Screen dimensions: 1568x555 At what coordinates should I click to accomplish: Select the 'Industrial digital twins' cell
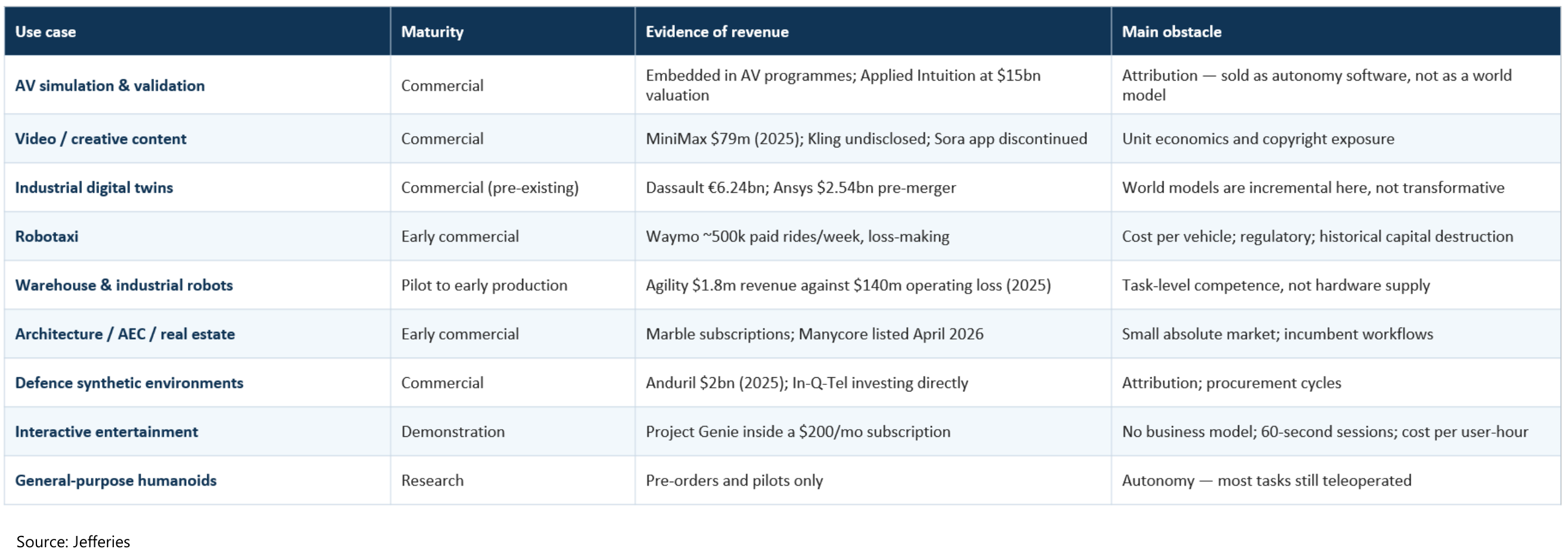tap(197, 187)
